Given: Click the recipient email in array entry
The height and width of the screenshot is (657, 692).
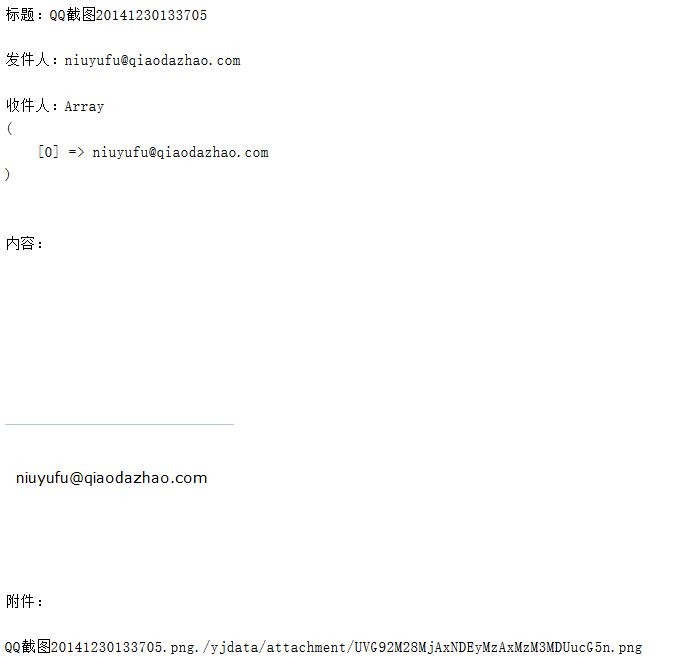Looking at the screenshot, I should [x=180, y=153].
